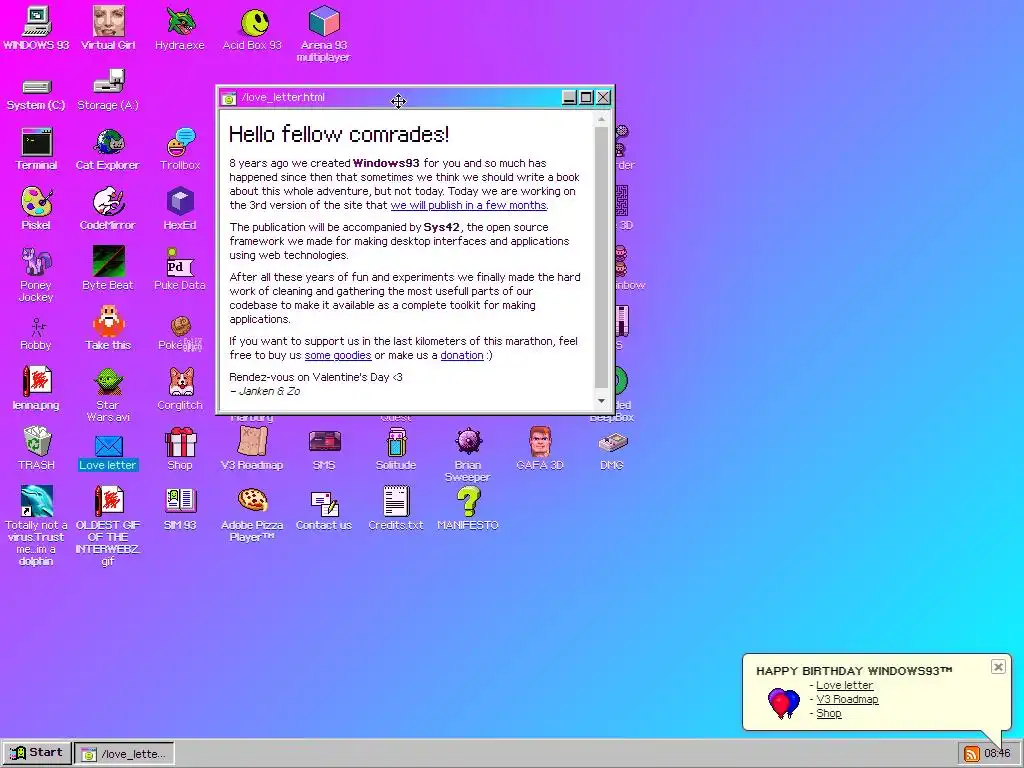Open V3 Roadmap desktop icon
The width and height of the screenshot is (1024, 768).
click(x=252, y=449)
